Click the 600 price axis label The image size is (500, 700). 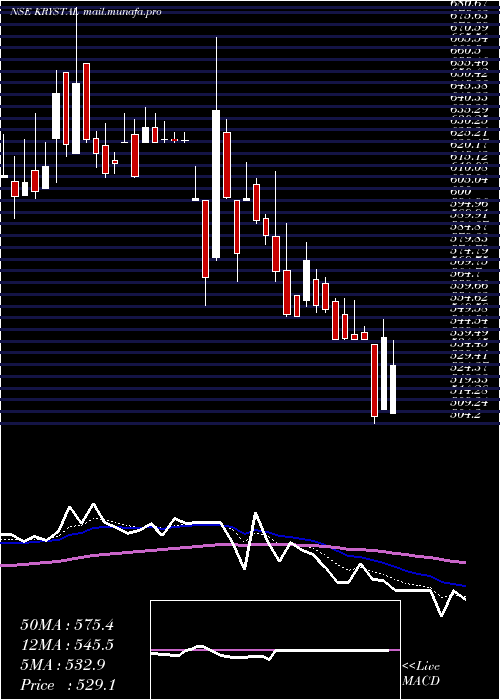pyautogui.click(x=462, y=192)
